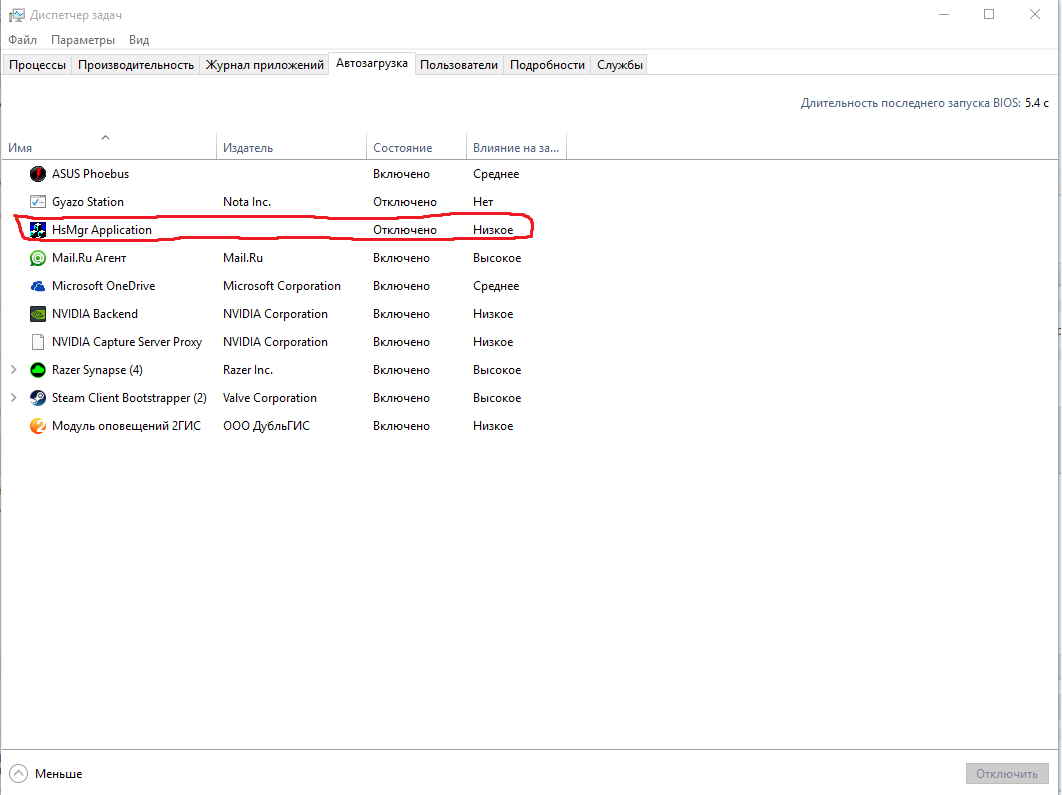Open the Вид menu
The image size is (1062, 795).
[139, 40]
